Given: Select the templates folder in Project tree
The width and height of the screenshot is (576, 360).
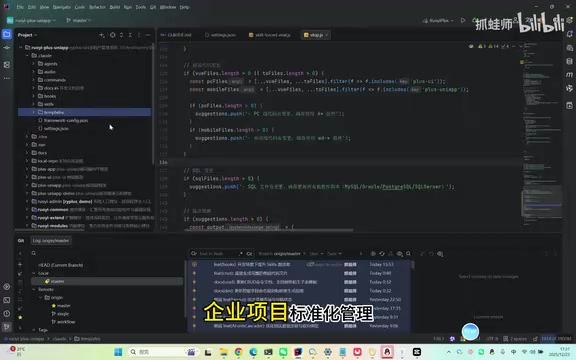Looking at the screenshot, I should click(x=84, y=112).
